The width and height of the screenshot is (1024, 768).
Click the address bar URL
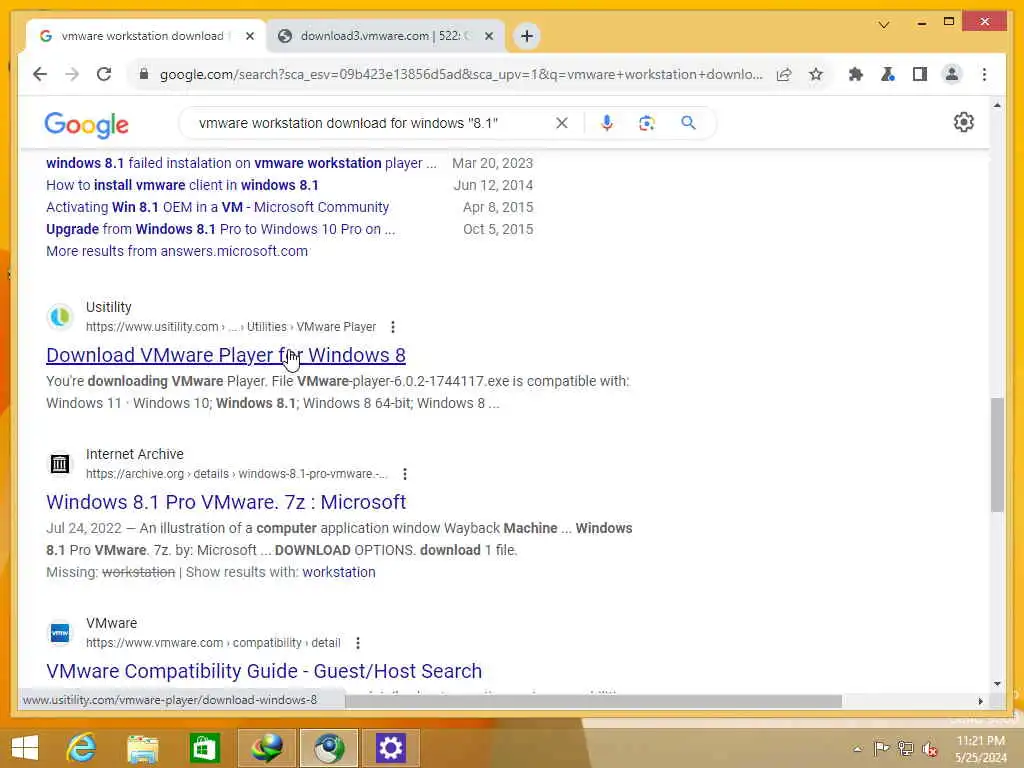[x=461, y=74]
